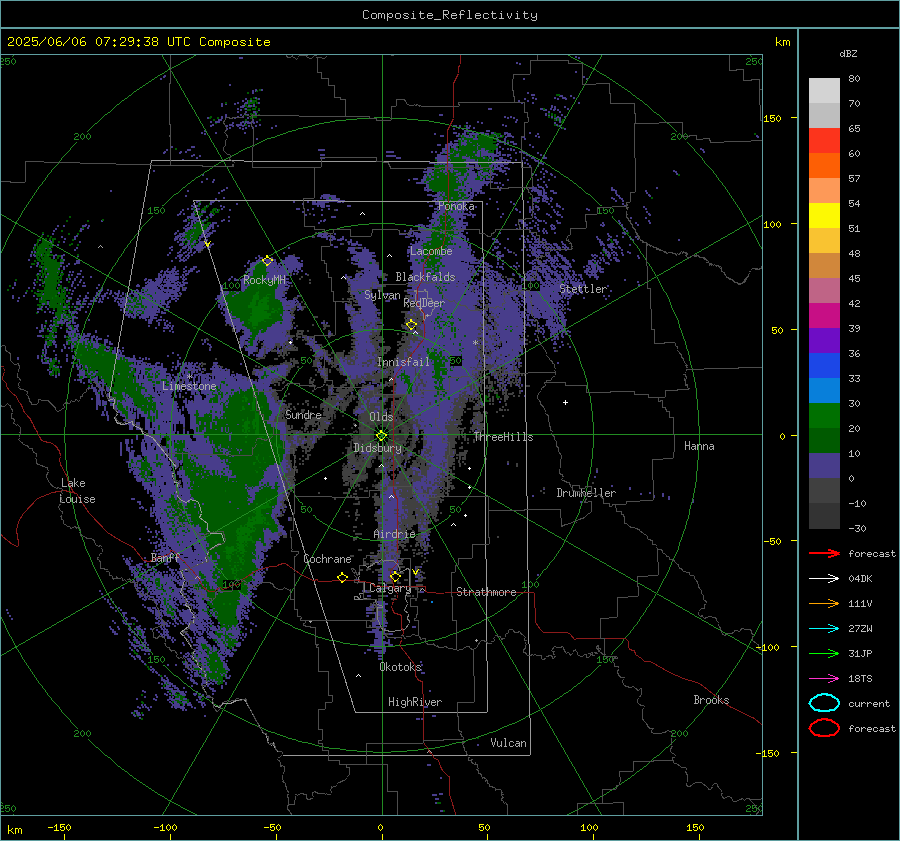
Task: Pick the green 31JP arrow icon
Action: coord(824,653)
